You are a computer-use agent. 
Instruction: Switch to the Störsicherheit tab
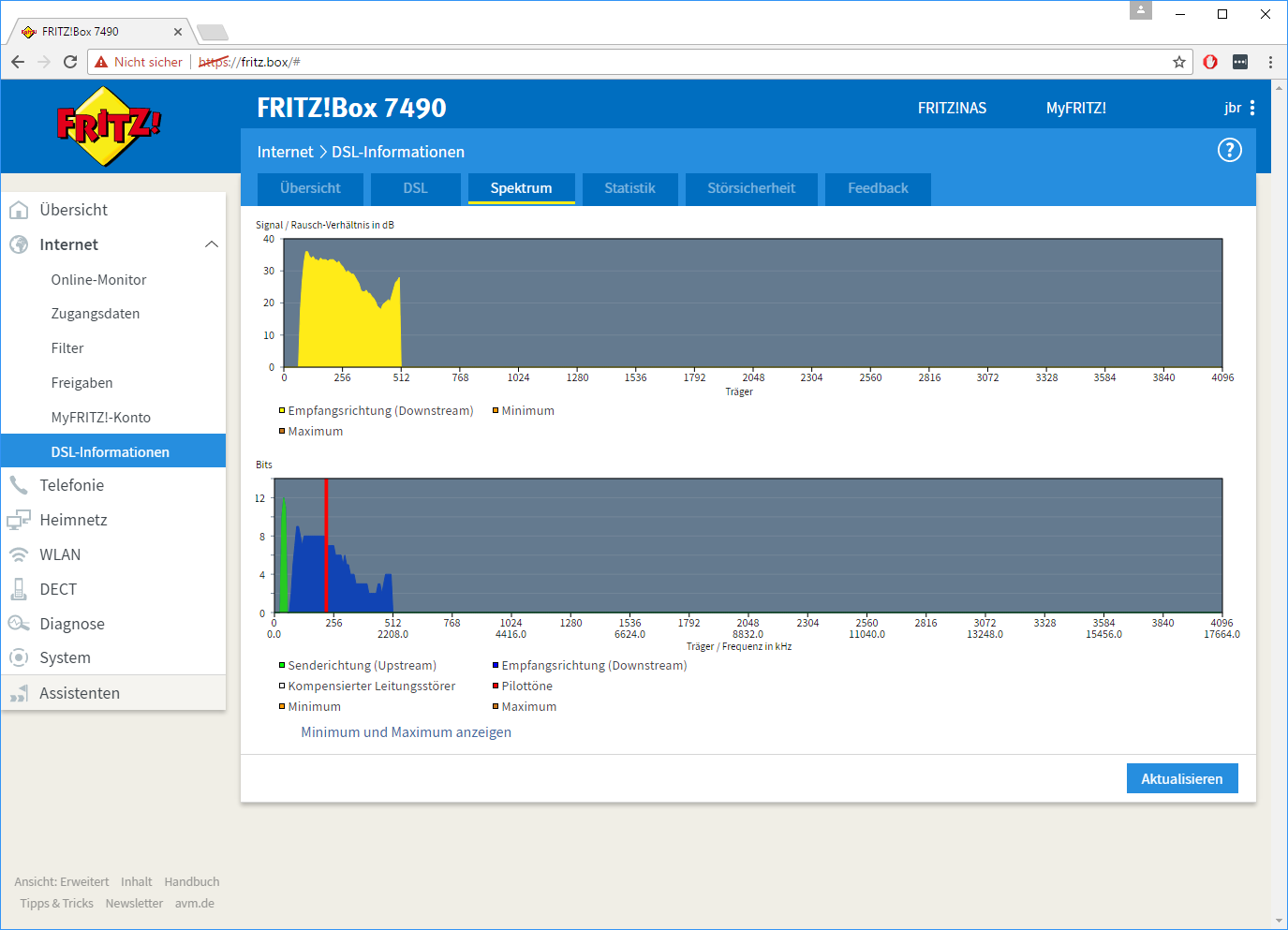(x=751, y=188)
